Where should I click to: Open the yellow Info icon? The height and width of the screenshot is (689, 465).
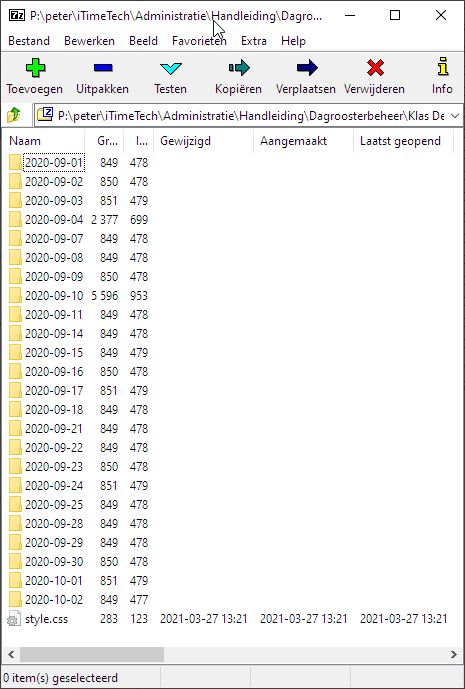click(x=443, y=67)
